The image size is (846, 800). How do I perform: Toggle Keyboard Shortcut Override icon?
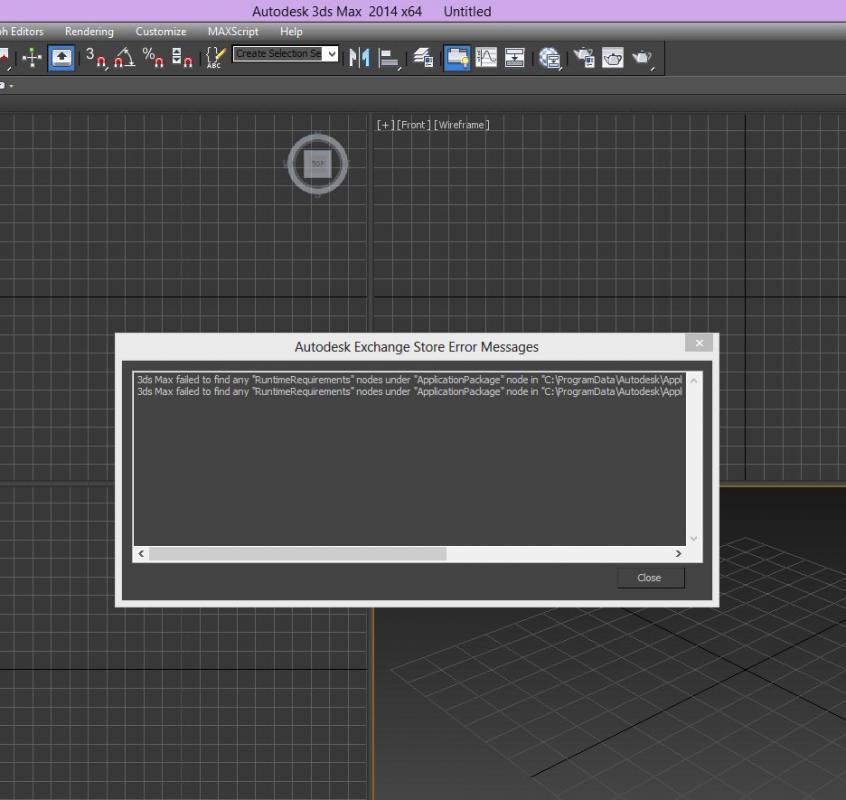[x=61, y=58]
